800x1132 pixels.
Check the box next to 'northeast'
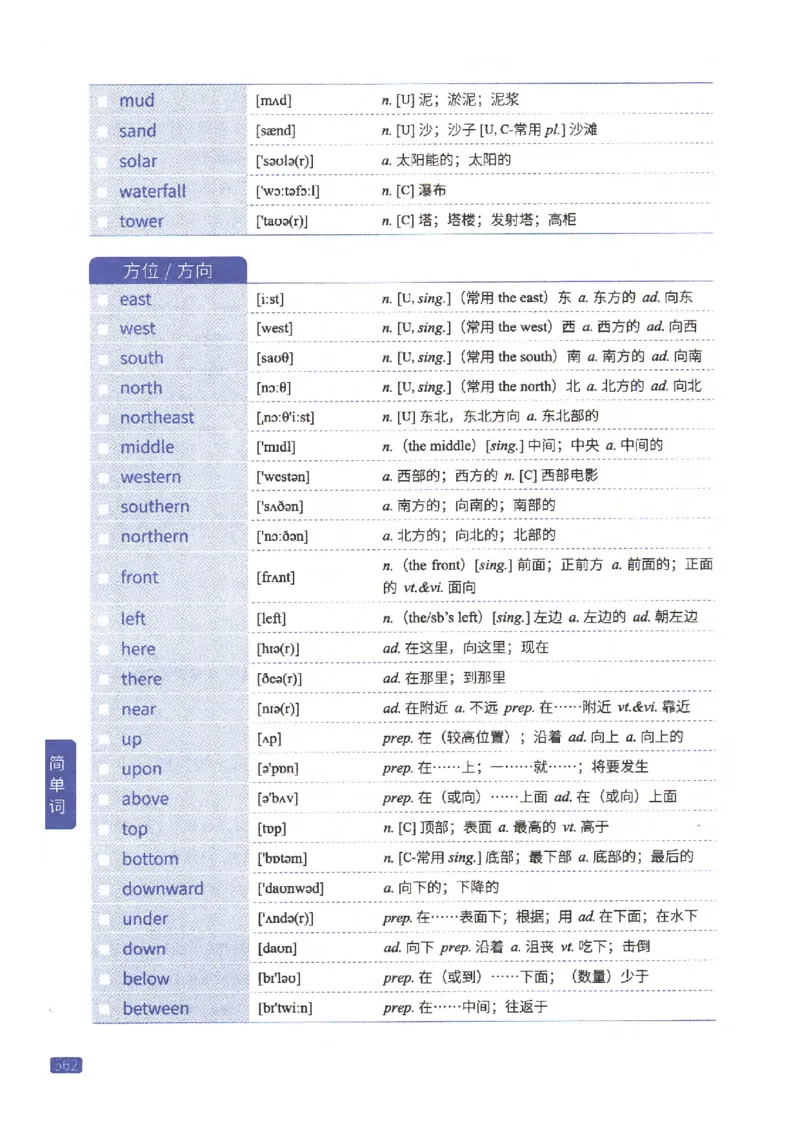click(106, 417)
